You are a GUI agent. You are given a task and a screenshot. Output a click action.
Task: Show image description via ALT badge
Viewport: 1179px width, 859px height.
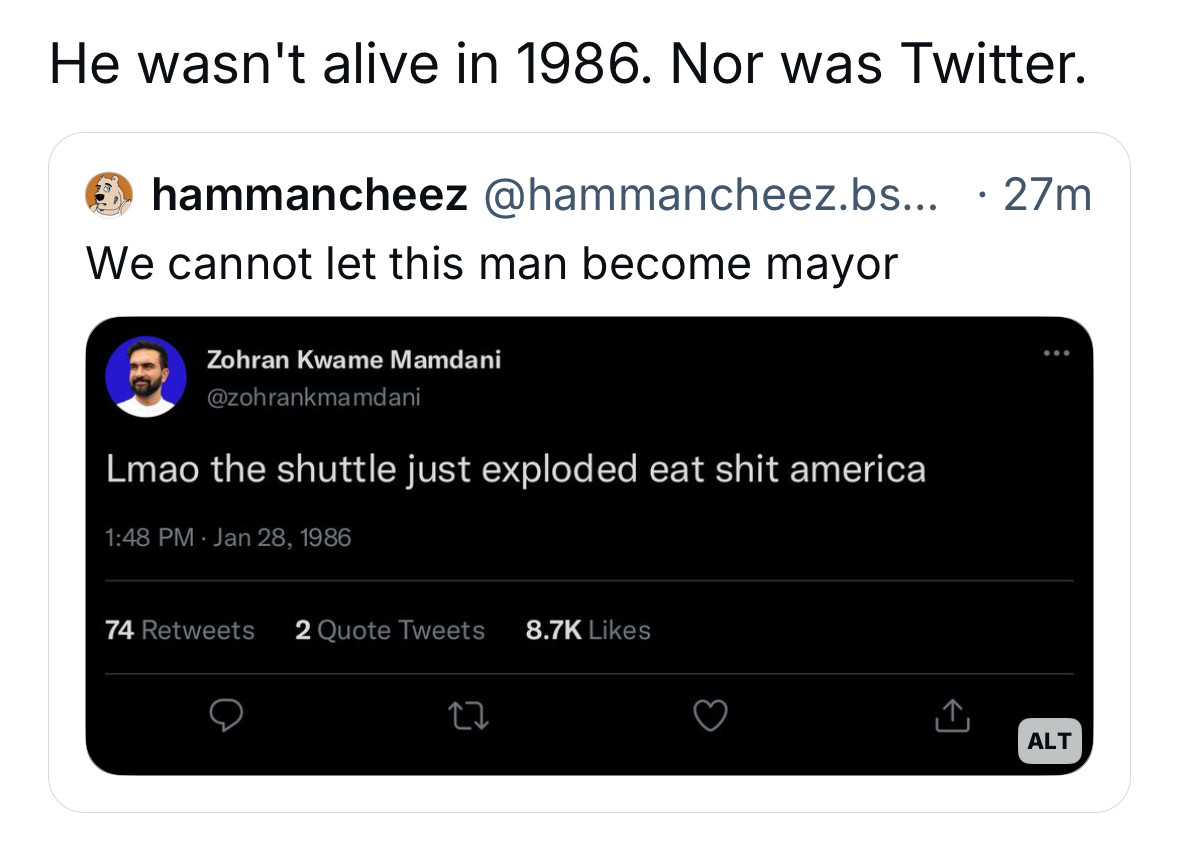[1049, 741]
